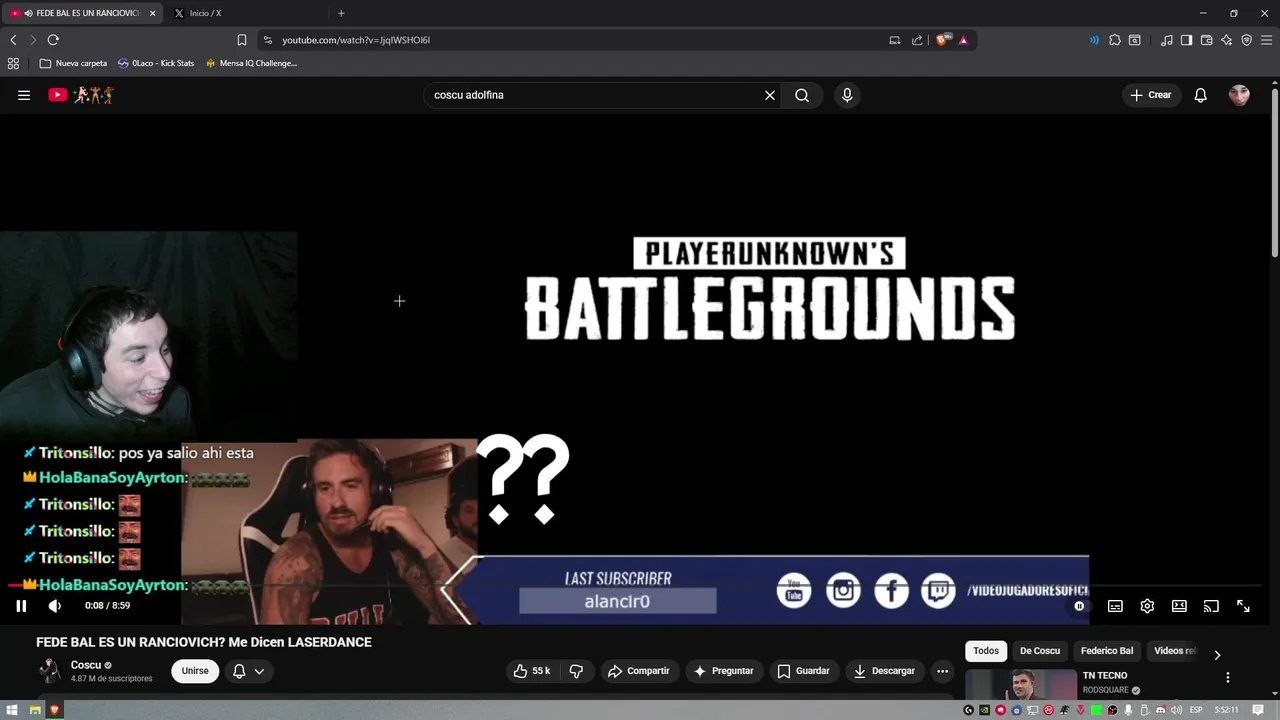Image resolution: width=1280 pixels, height=720 pixels.
Task: Open the Brave Rewards triangle icon
Action: pyautogui.click(x=963, y=40)
